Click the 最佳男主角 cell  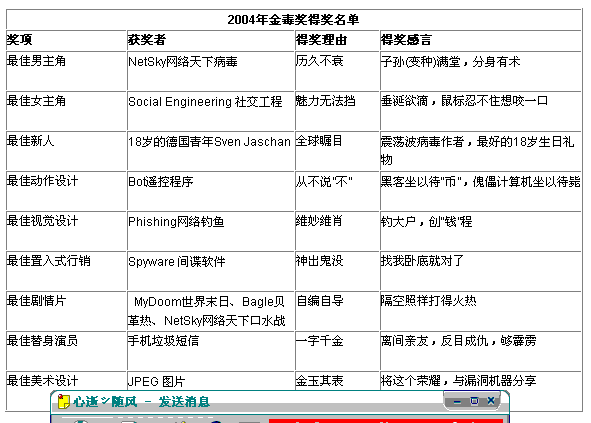pyautogui.click(x=66, y=71)
